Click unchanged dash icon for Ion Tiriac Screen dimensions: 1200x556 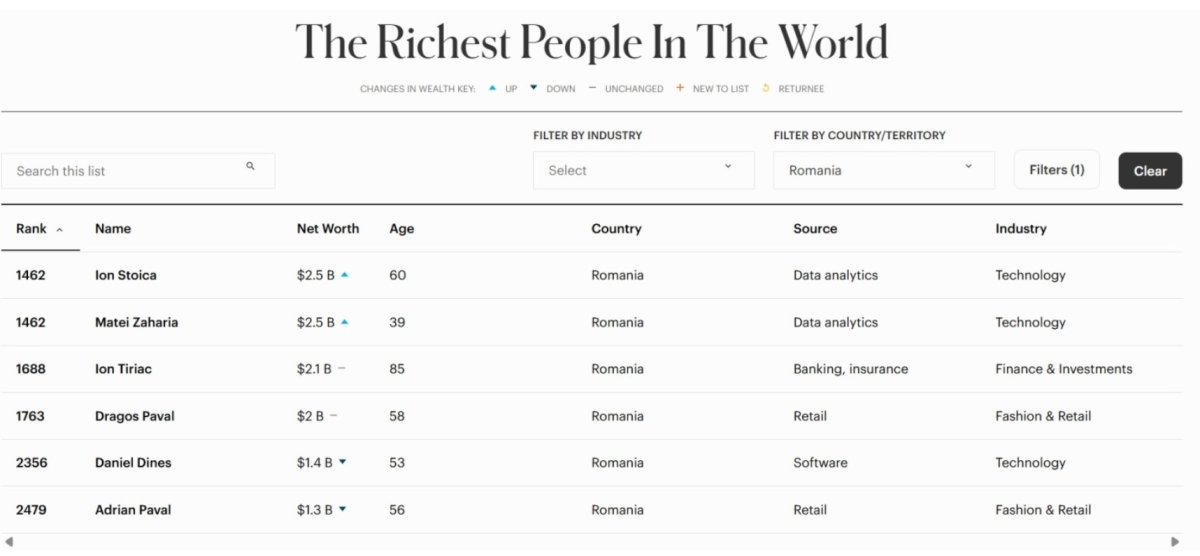(x=341, y=369)
